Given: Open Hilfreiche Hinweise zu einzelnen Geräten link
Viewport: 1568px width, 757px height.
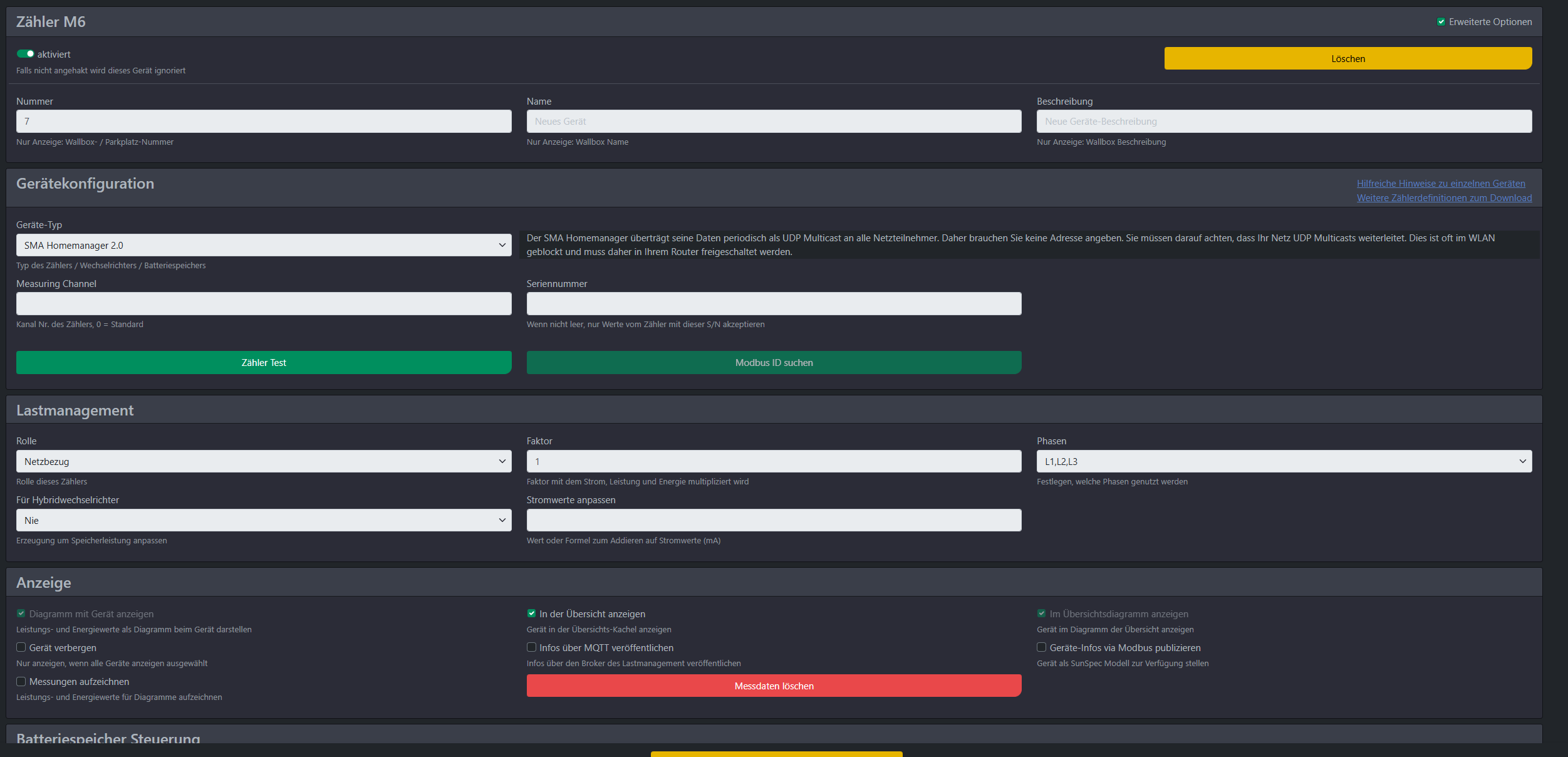Looking at the screenshot, I should [x=1441, y=184].
